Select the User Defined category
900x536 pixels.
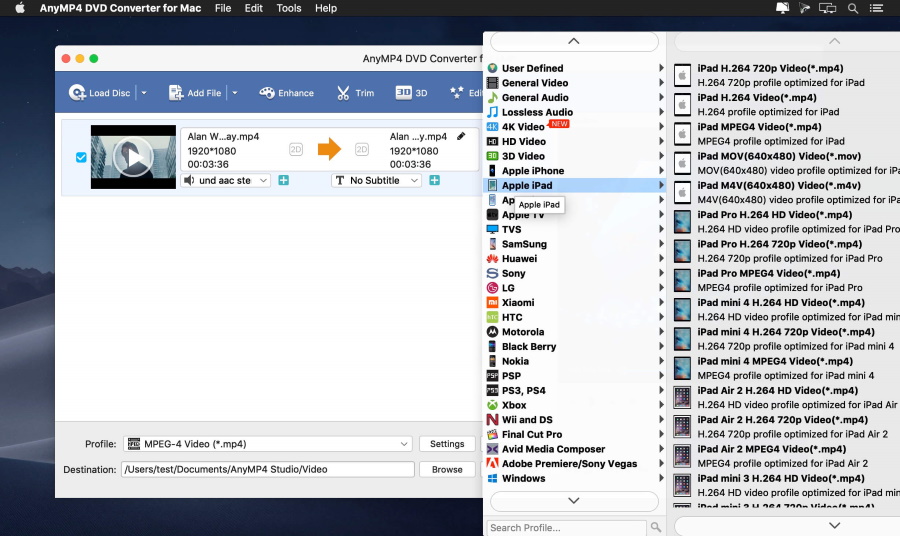click(575, 68)
